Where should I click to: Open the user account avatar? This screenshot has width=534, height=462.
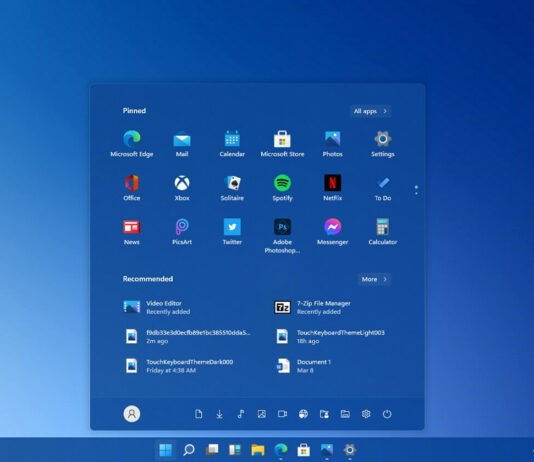132,414
